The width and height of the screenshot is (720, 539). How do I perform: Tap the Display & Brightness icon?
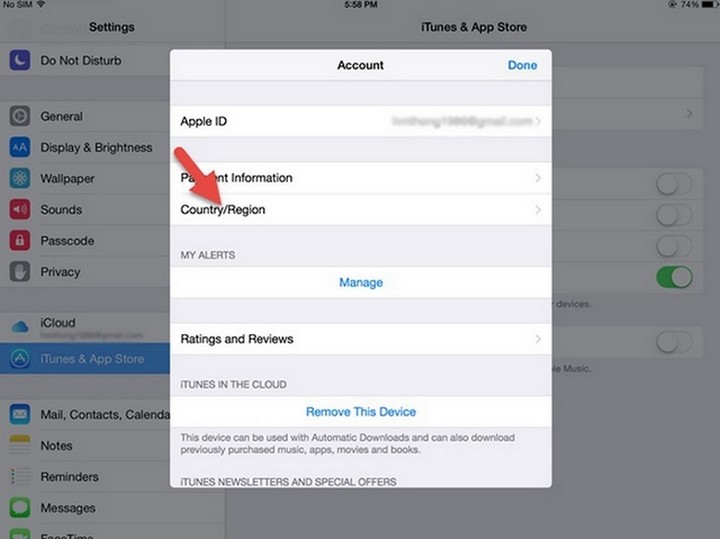(x=20, y=148)
